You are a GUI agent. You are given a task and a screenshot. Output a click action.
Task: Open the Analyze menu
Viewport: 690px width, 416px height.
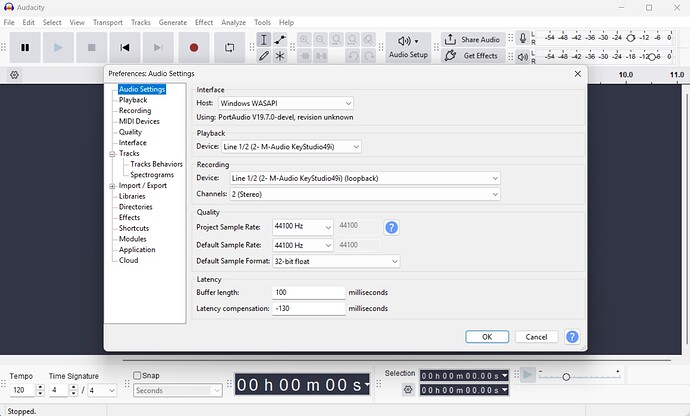[x=233, y=22]
